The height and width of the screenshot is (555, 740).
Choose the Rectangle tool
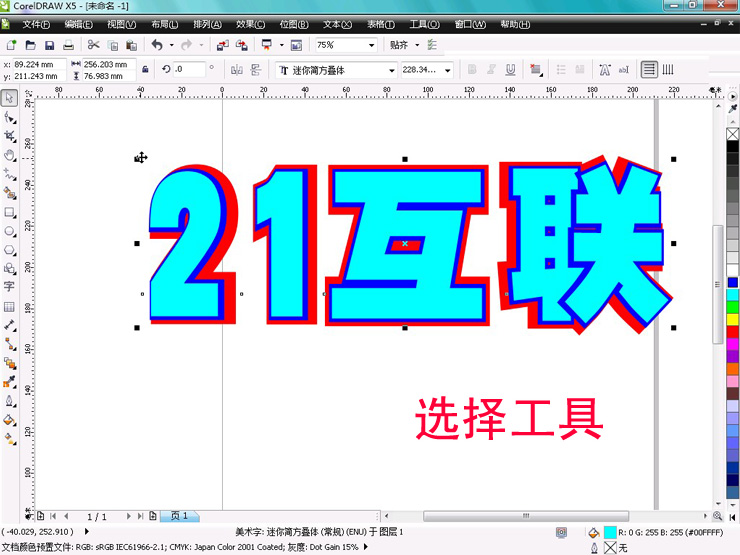[x=10, y=213]
